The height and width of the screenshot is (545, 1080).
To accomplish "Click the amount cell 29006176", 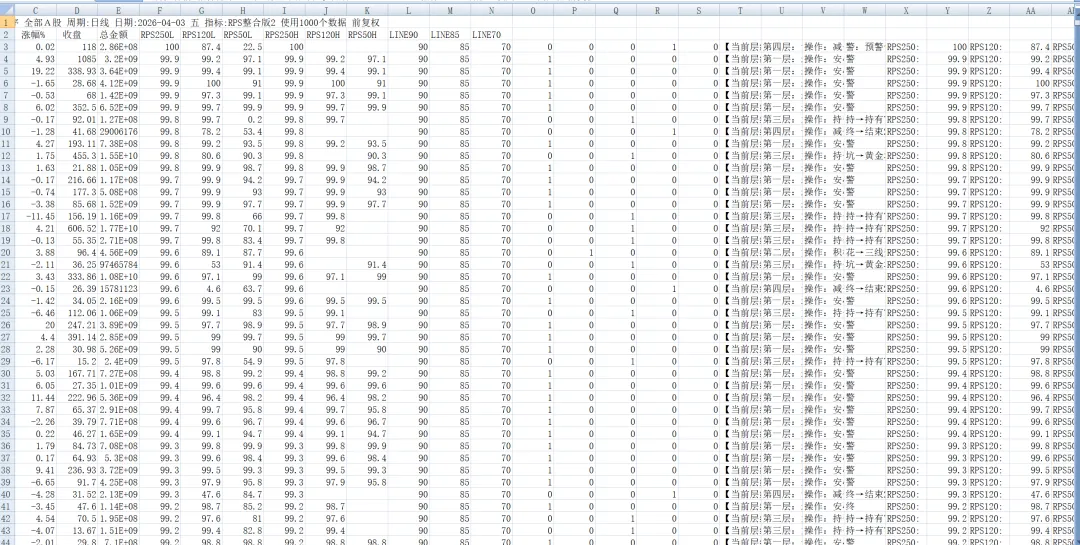I will [x=118, y=132].
